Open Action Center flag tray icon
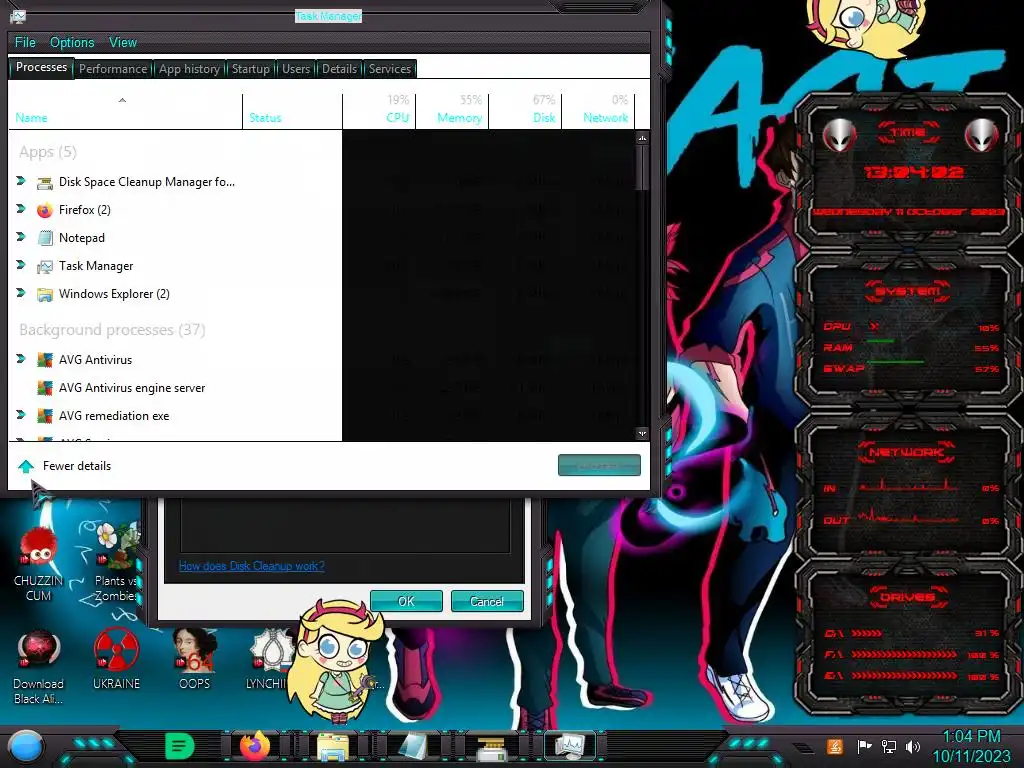This screenshot has width=1024, height=768. coord(864,746)
